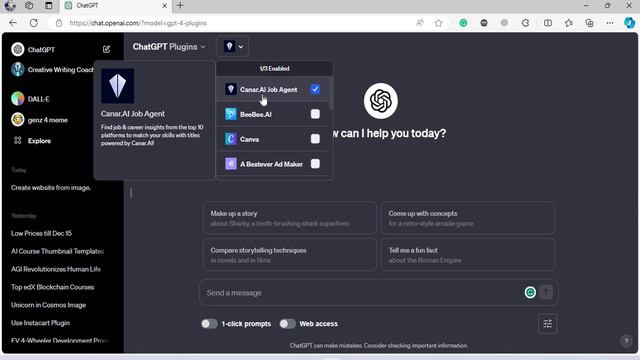Open the browser collections icon

pos(589,23)
